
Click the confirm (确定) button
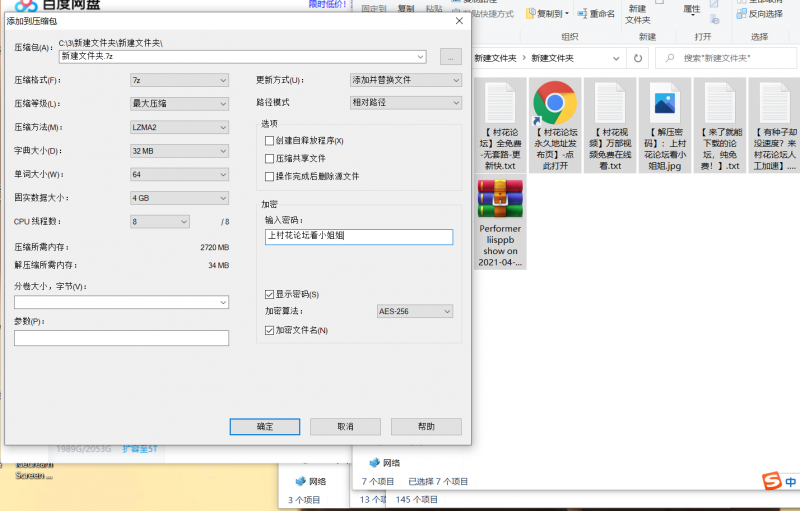point(265,426)
